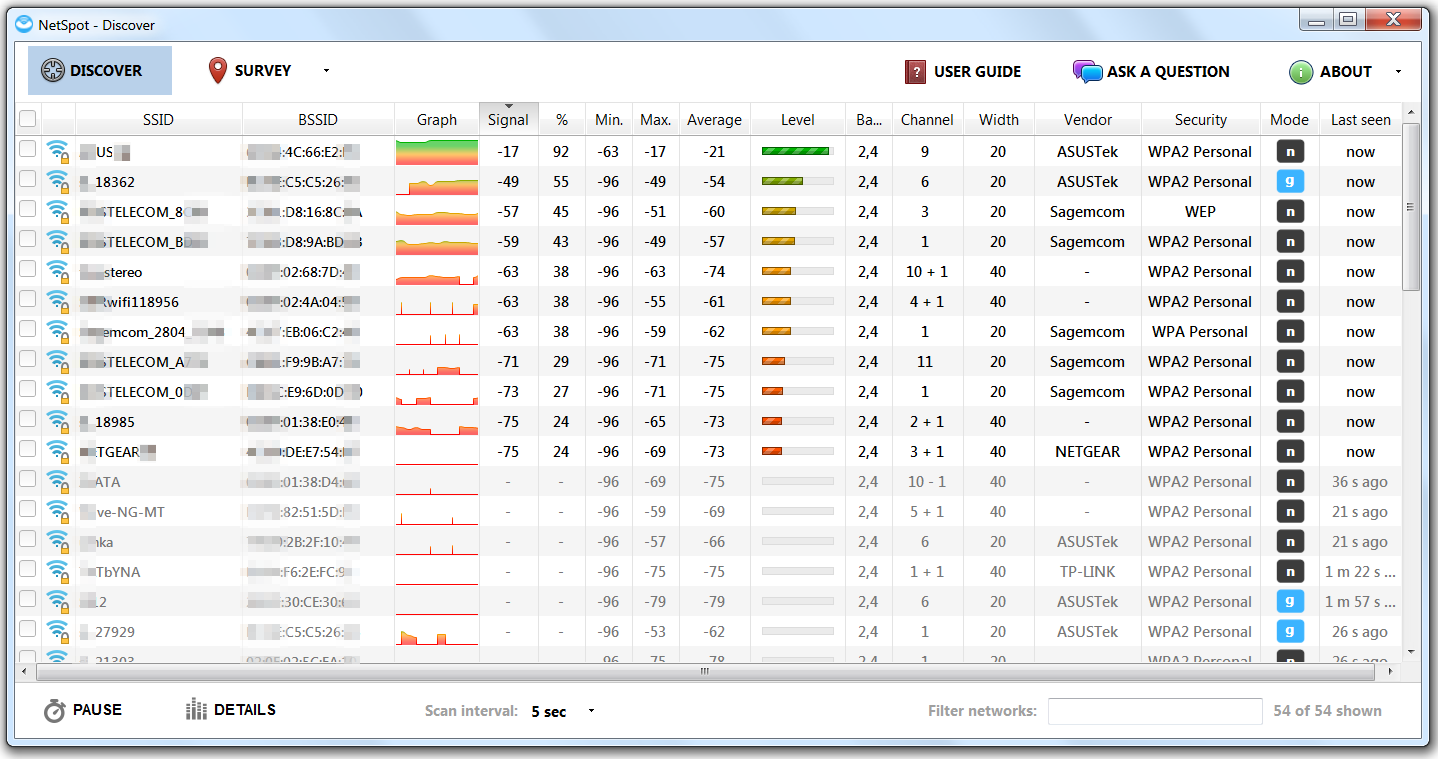Open the User Guide book icon
Viewport: 1438px width, 759px height.
(x=915, y=72)
